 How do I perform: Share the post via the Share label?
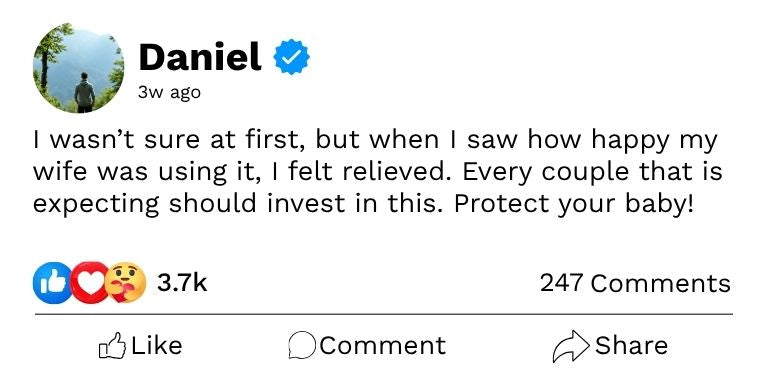pyautogui.click(x=631, y=345)
